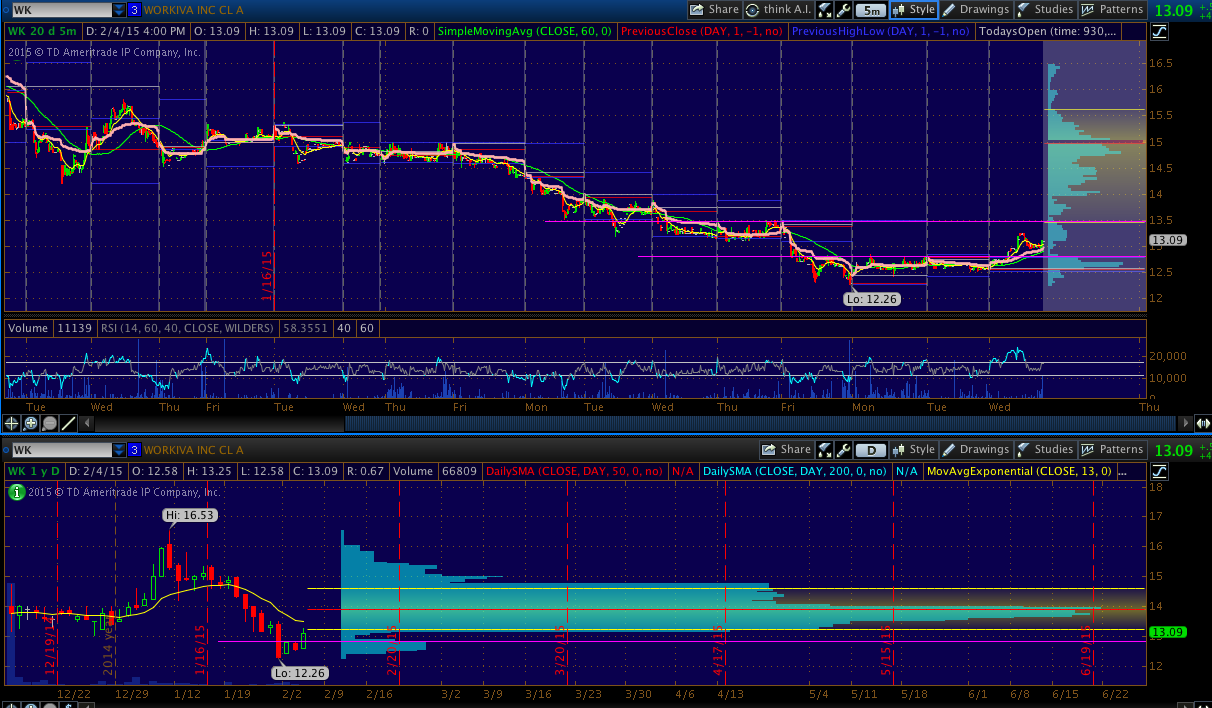Click the quick study flask icon in upper chart

825,10
